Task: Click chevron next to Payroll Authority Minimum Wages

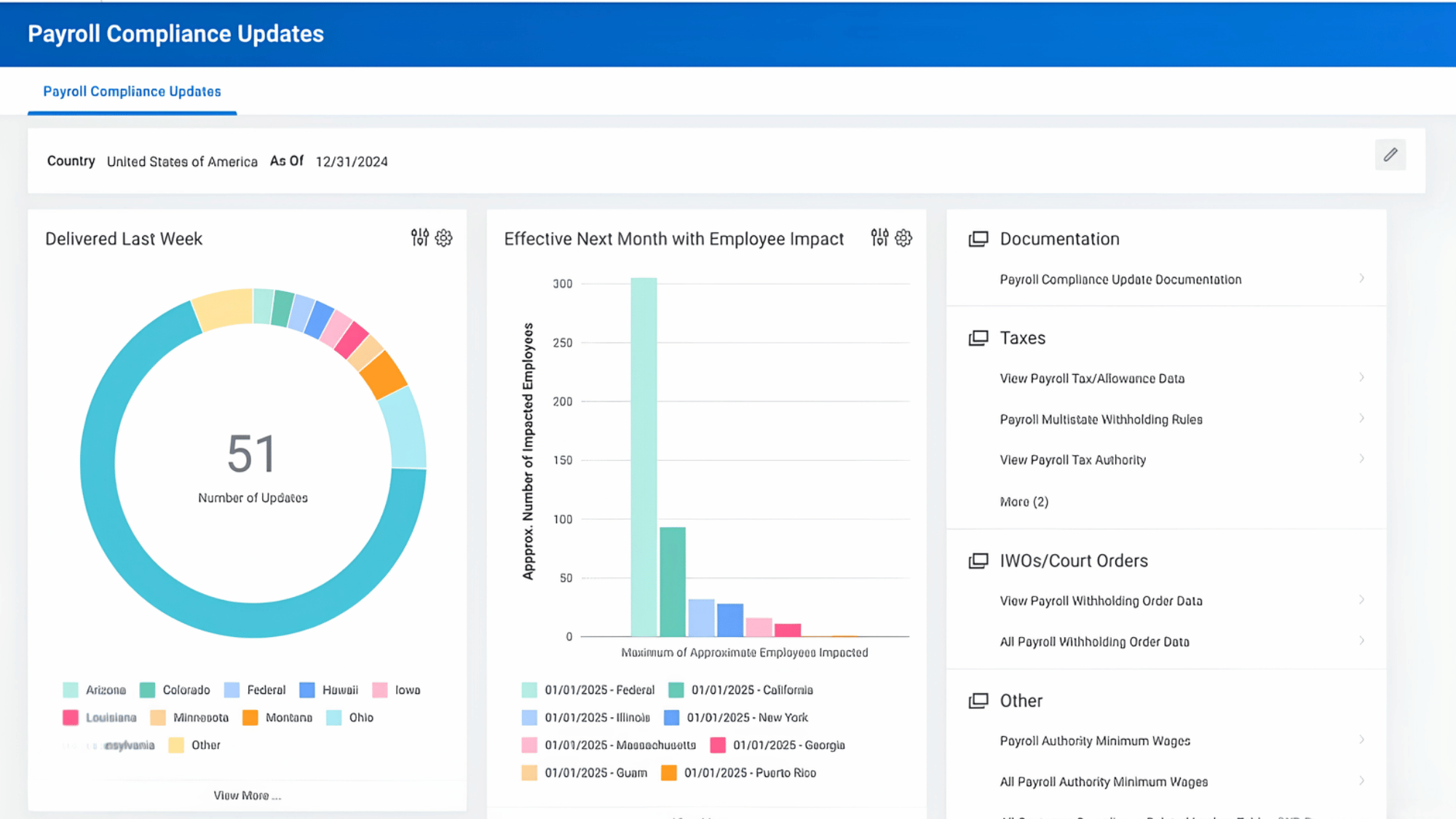Action: (1361, 740)
